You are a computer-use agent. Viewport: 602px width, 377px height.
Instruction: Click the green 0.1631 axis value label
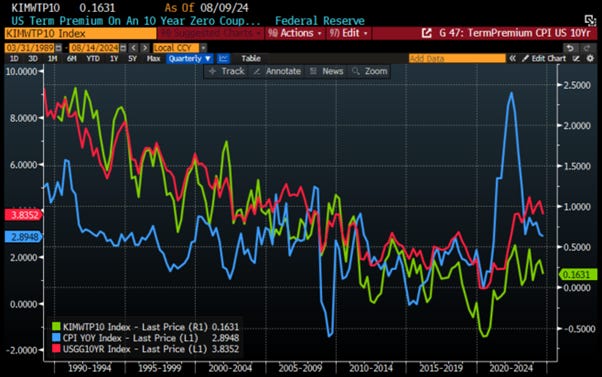point(578,274)
